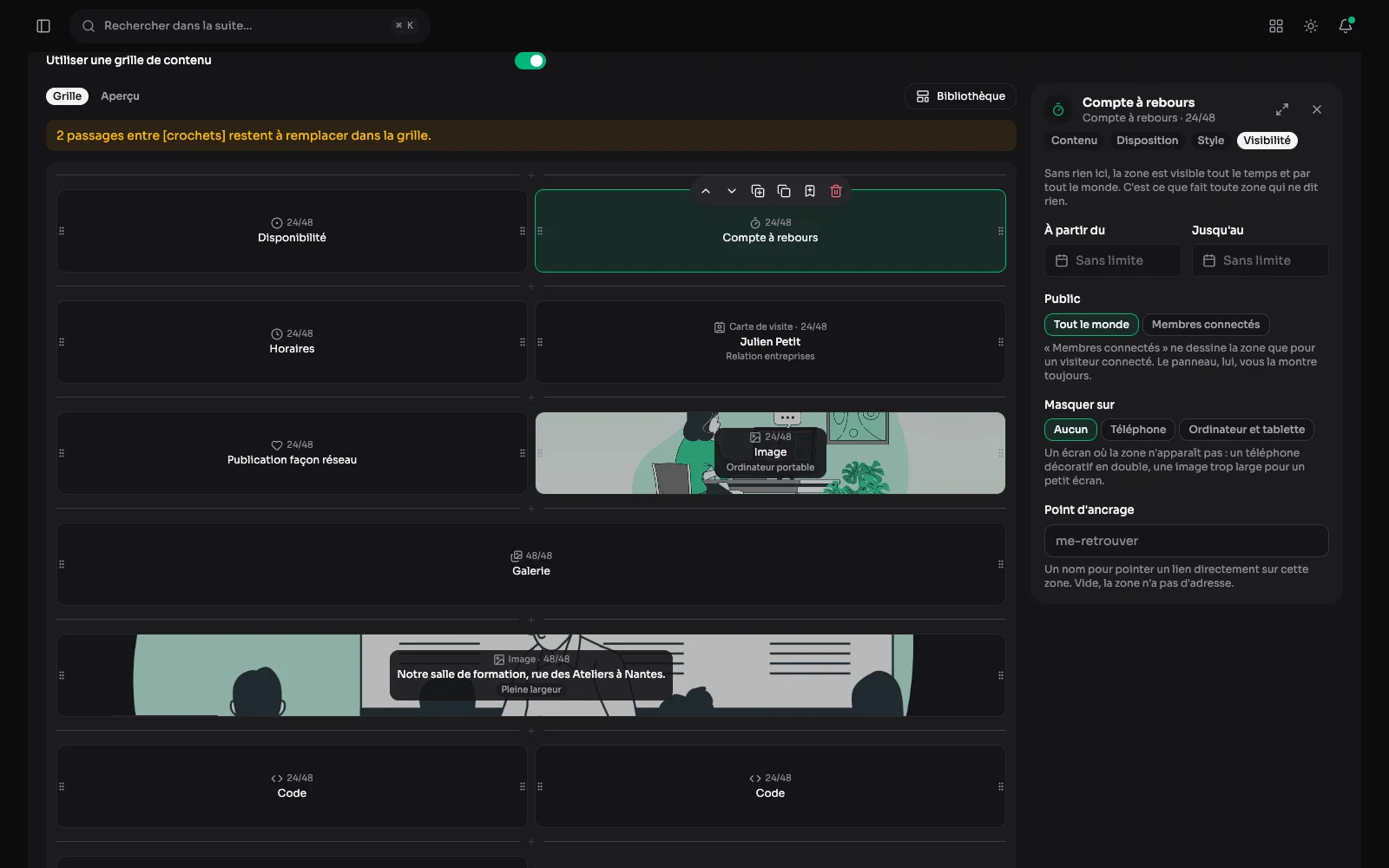The width and height of the screenshot is (1389, 868).
Task: Select Aucun under Masquer sur
Action: (x=1070, y=430)
